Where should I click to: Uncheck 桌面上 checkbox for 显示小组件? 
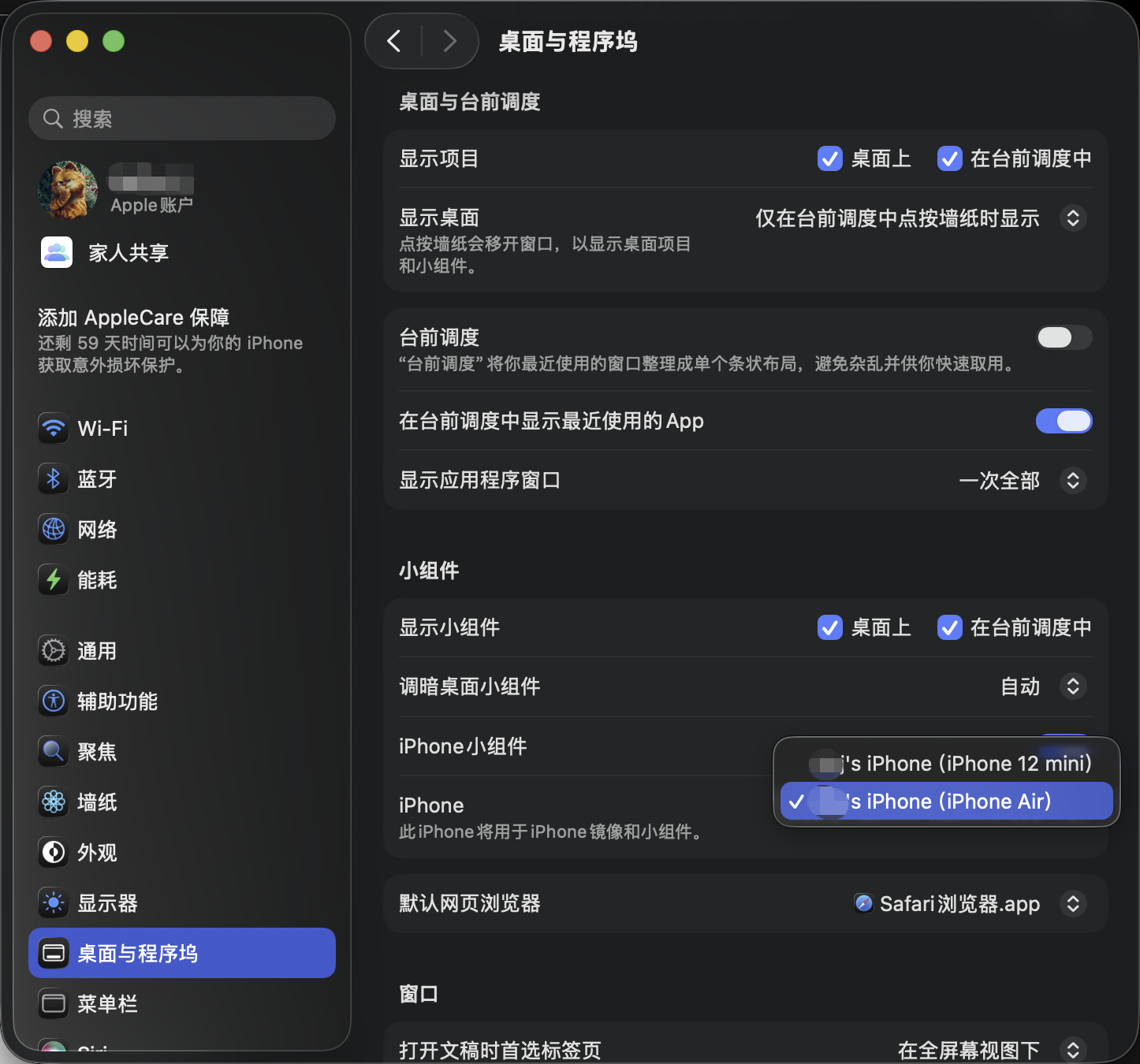[829, 627]
